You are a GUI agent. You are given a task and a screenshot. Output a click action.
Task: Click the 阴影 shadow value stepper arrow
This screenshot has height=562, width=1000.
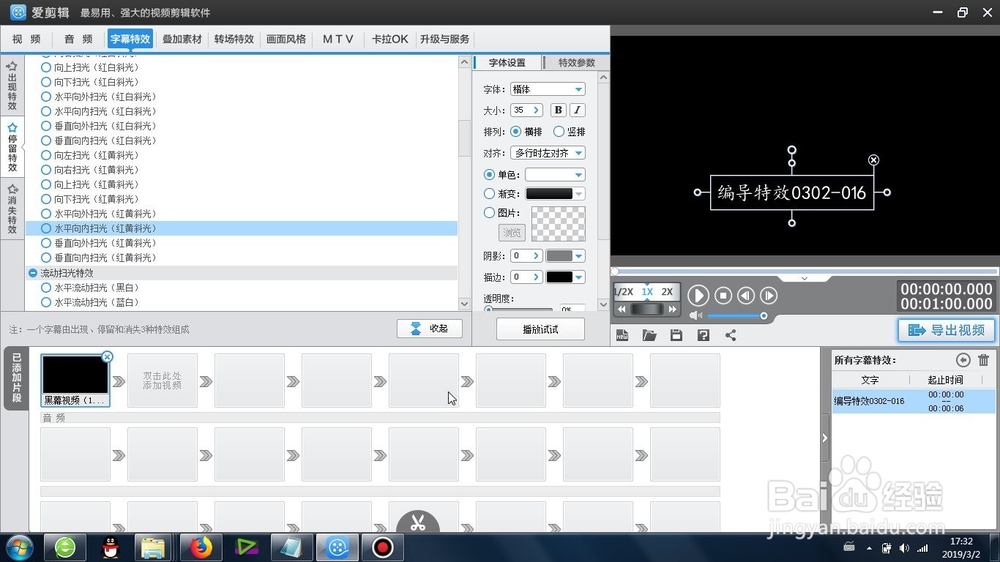point(536,256)
